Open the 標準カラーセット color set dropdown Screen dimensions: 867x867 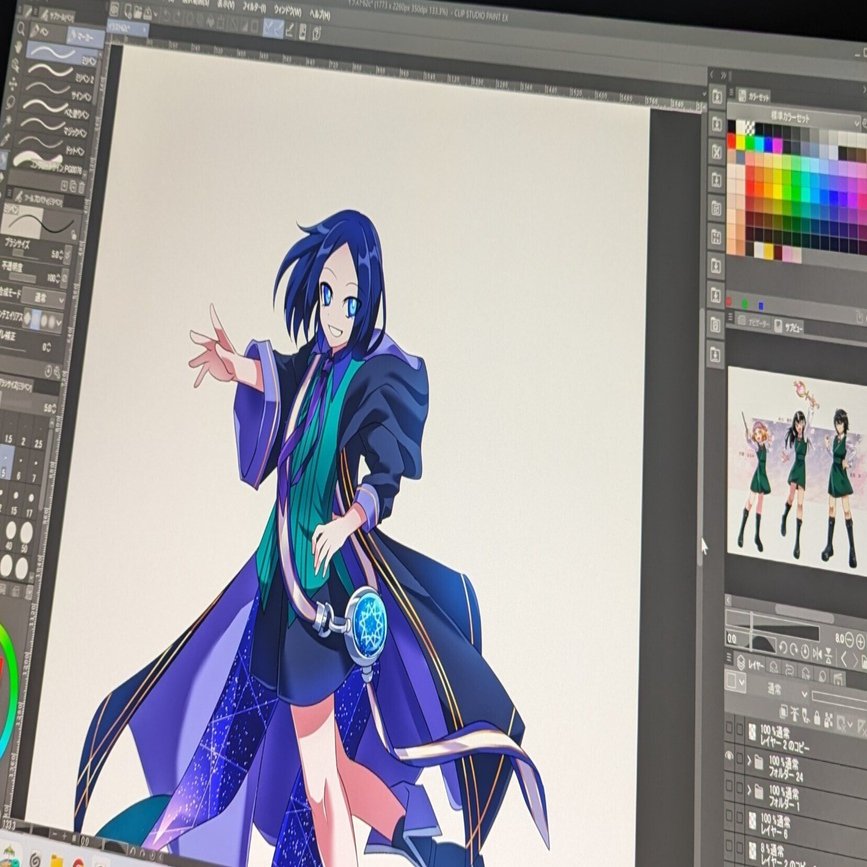click(793, 118)
